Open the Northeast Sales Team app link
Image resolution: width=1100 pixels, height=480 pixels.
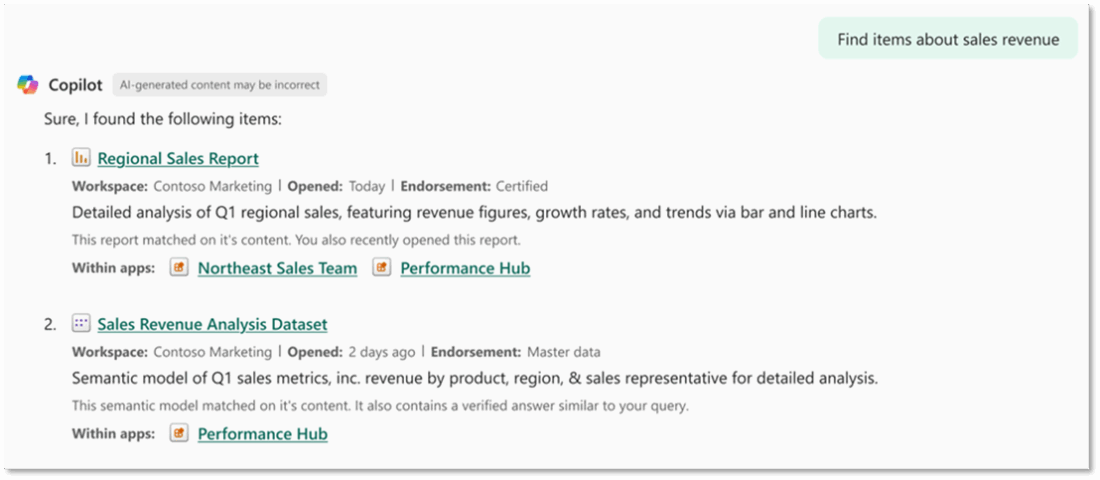coord(277,268)
